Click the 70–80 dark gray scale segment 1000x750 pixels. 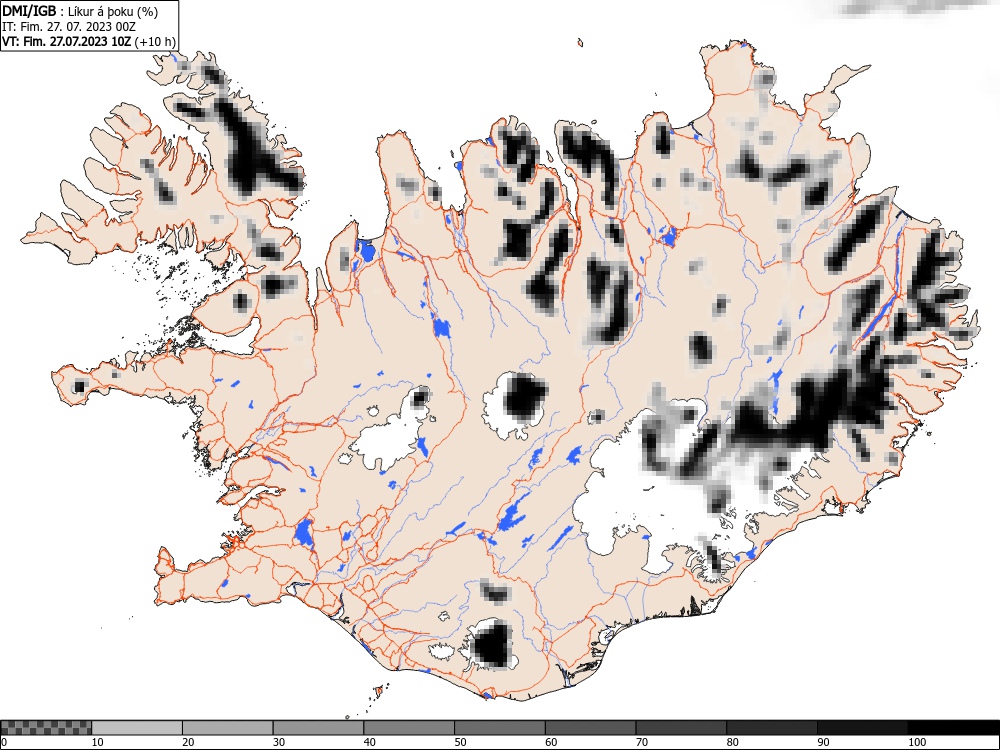(680, 728)
